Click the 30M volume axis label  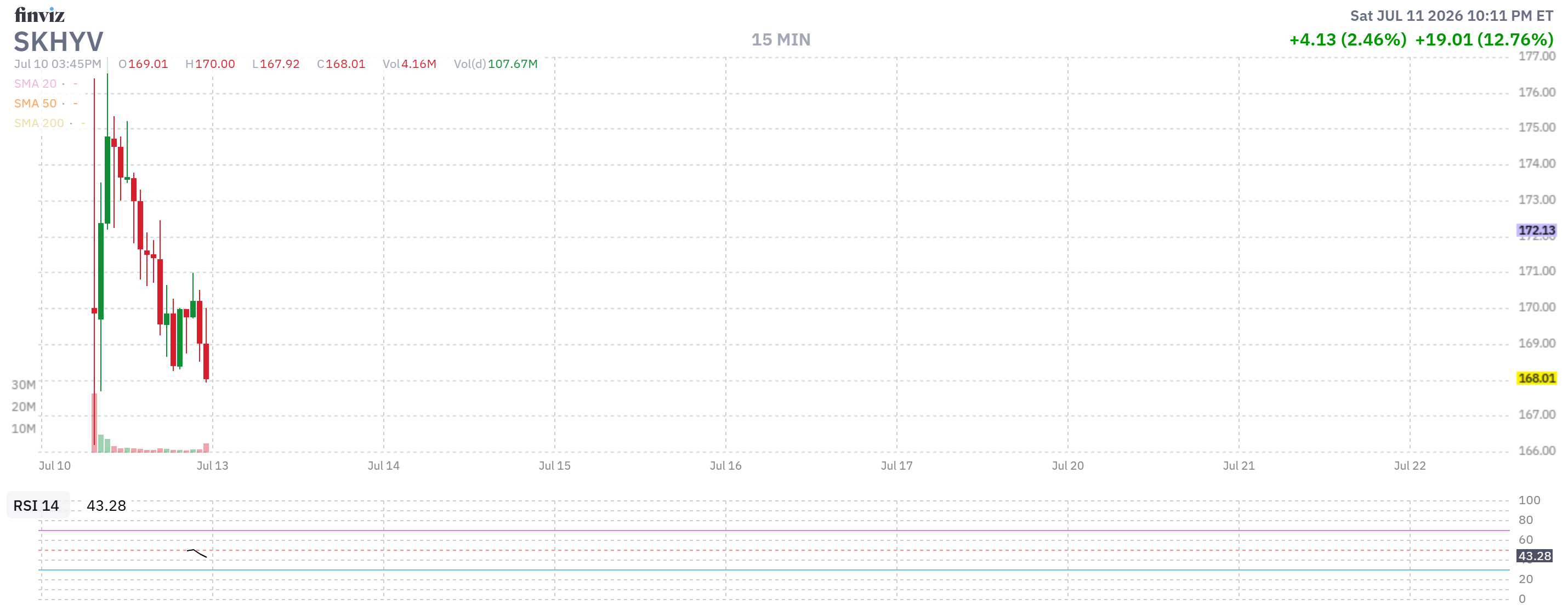[24, 385]
